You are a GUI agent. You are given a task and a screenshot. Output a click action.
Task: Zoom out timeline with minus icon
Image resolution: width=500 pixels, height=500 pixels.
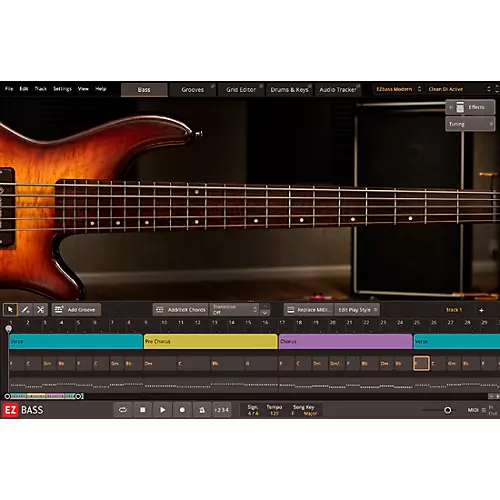[491, 396]
